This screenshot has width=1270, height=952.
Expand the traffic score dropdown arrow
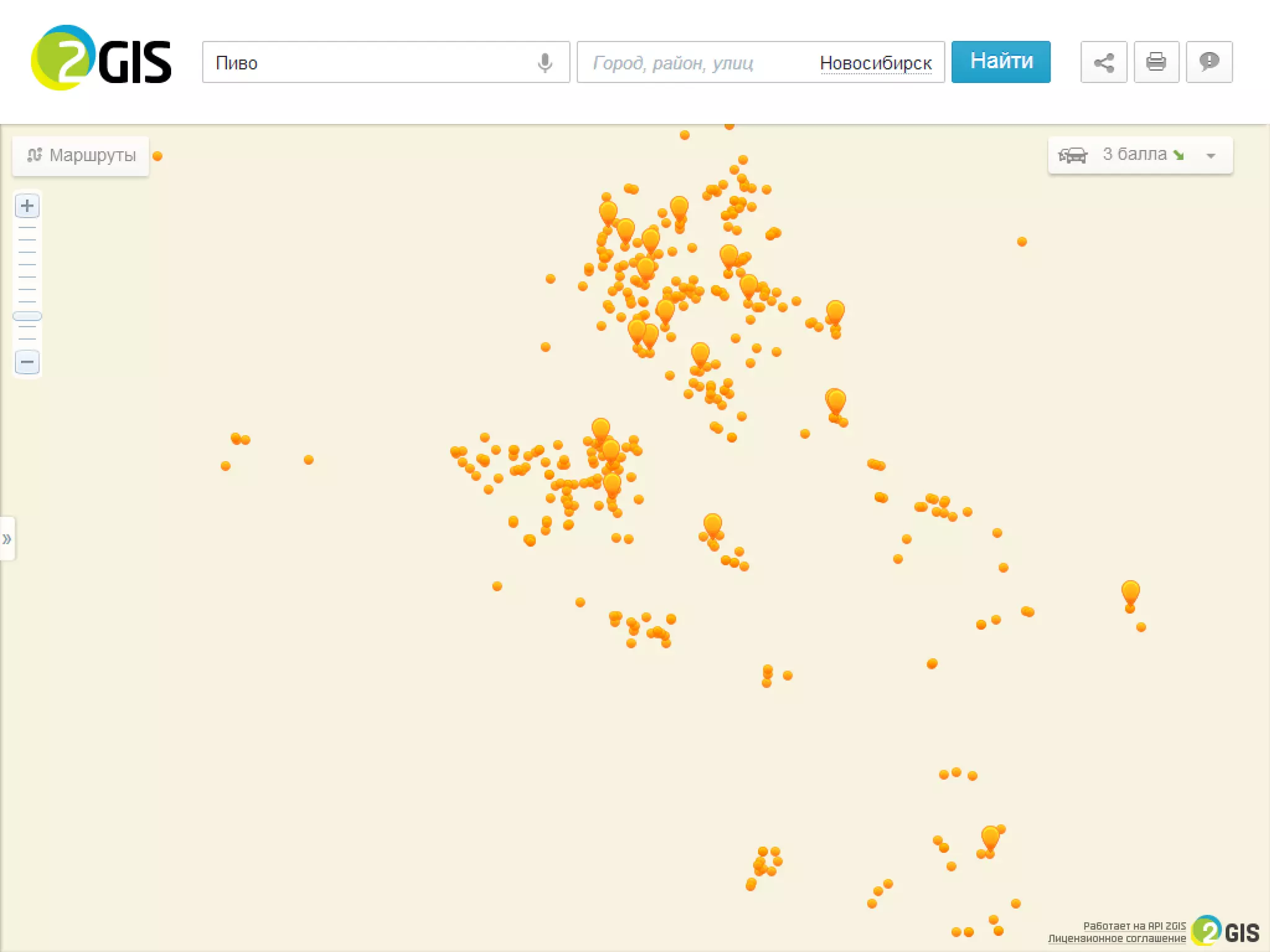(1210, 156)
